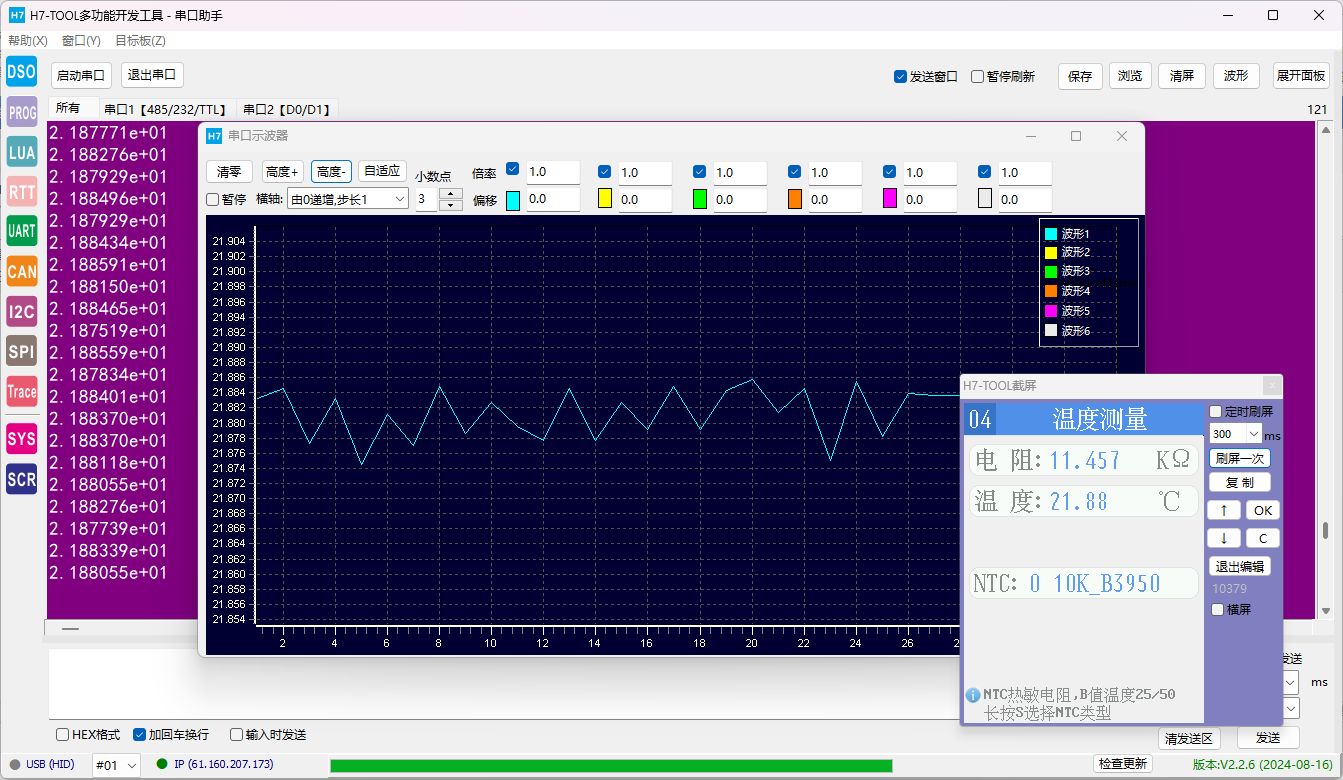Screen dimensions: 1343x780
Task: Open the 窗口(Y) menu
Action: (x=81, y=41)
